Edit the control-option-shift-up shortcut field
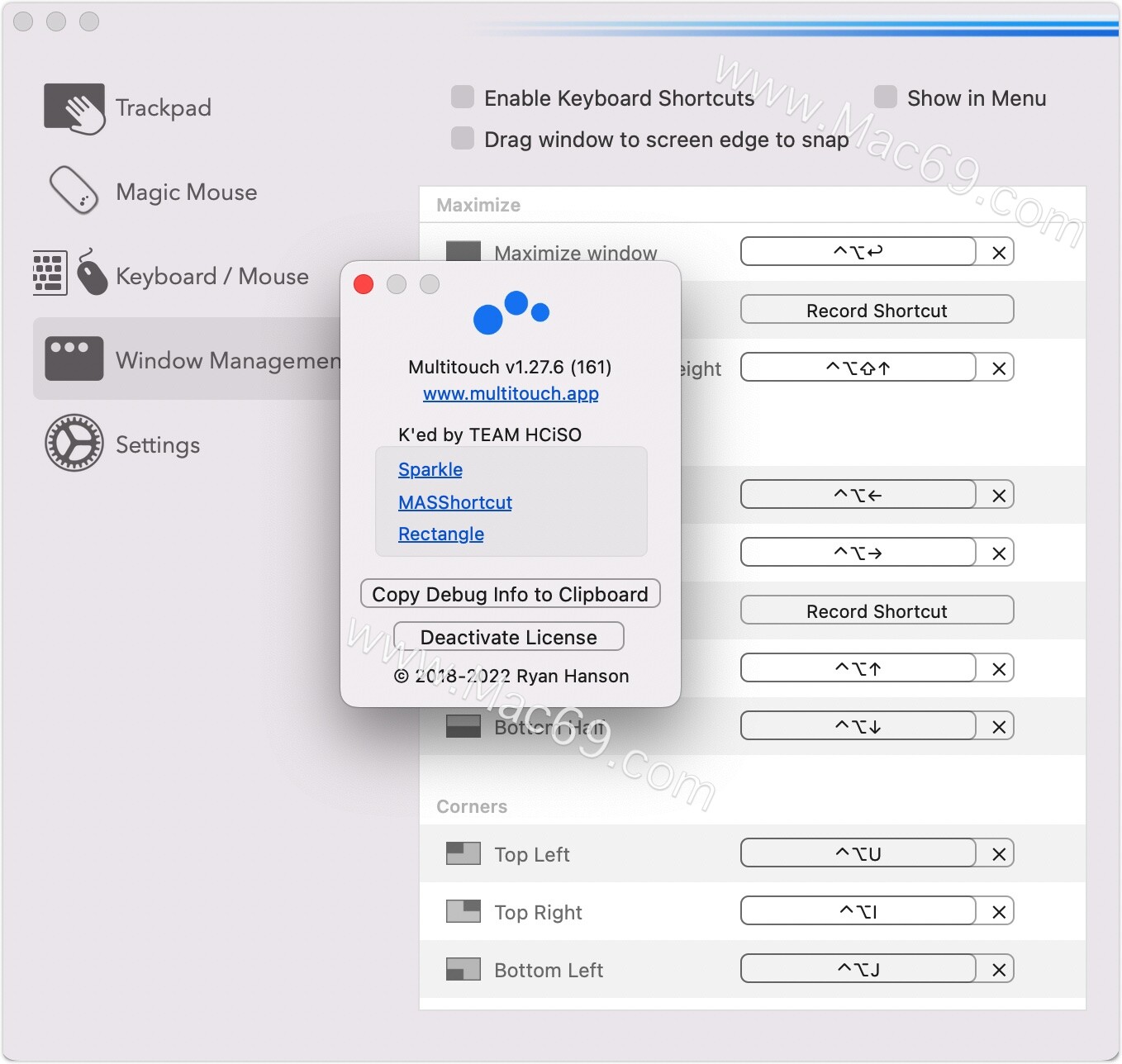 (858, 368)
